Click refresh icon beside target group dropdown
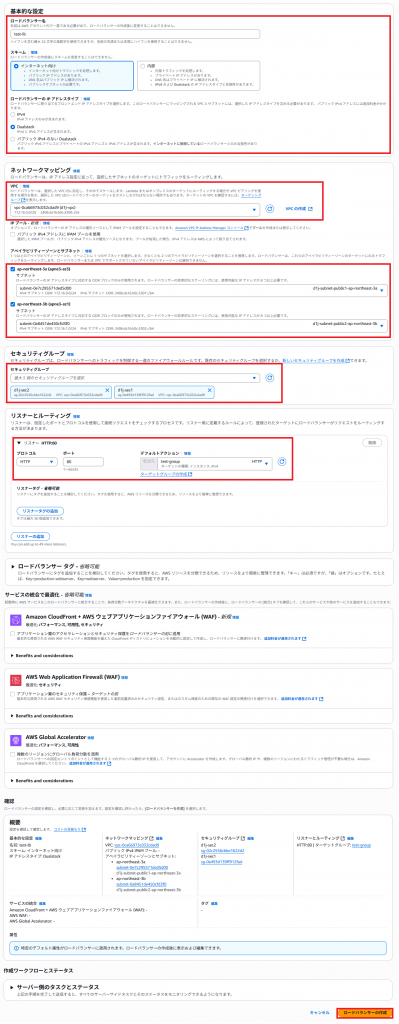The width and height of the screenshot is (399, 1024). tap(282, 461)
